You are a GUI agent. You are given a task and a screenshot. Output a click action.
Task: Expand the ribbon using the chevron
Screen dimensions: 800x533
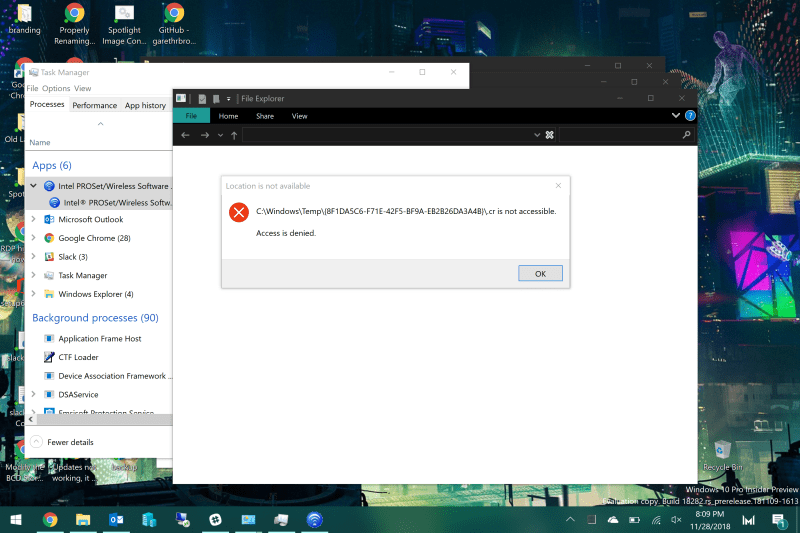[676, 115]
